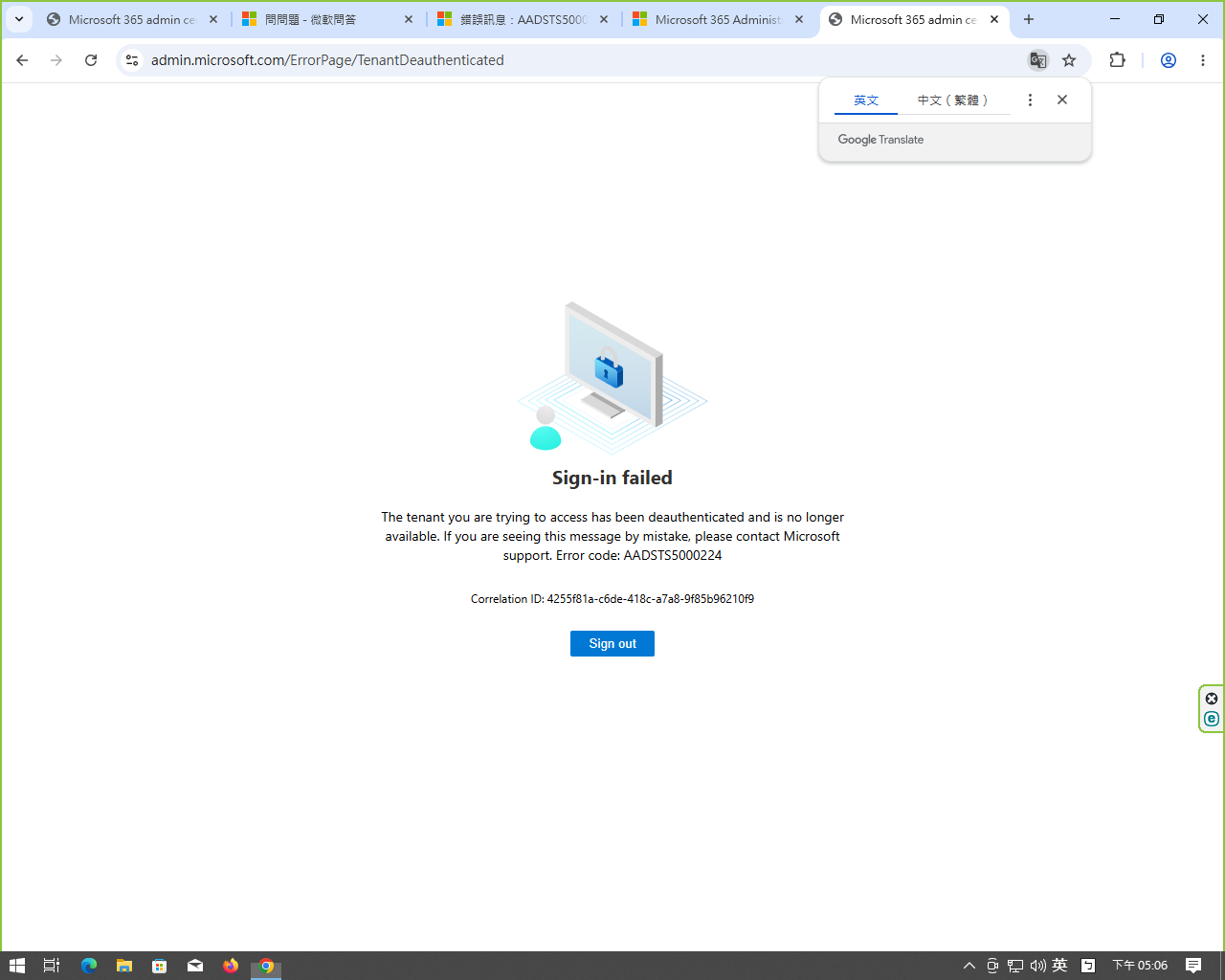Click the Correlation ID text line
1225x980 pixels.
pos(612,599)
